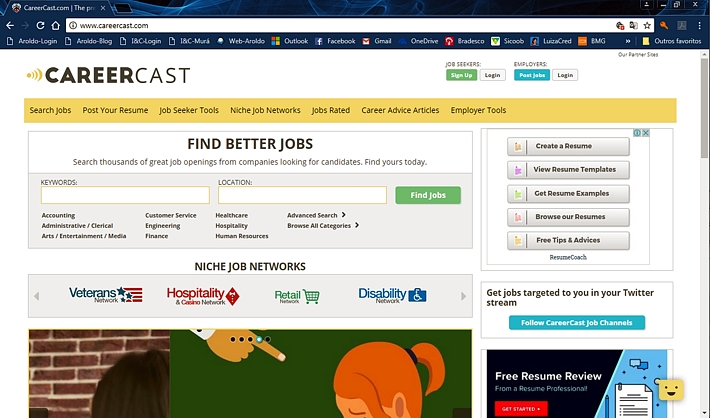Open the Human Resources category link

[x=242, y=236]
